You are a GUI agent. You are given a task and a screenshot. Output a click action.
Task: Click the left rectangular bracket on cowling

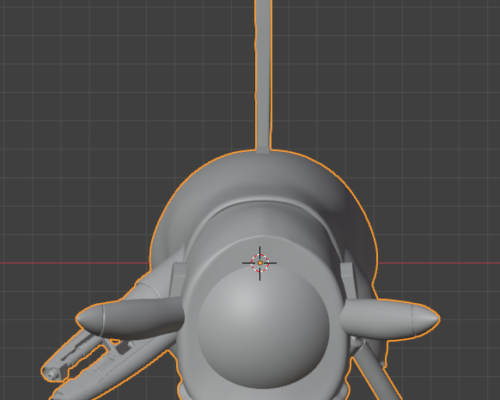(x=178, y=279)
